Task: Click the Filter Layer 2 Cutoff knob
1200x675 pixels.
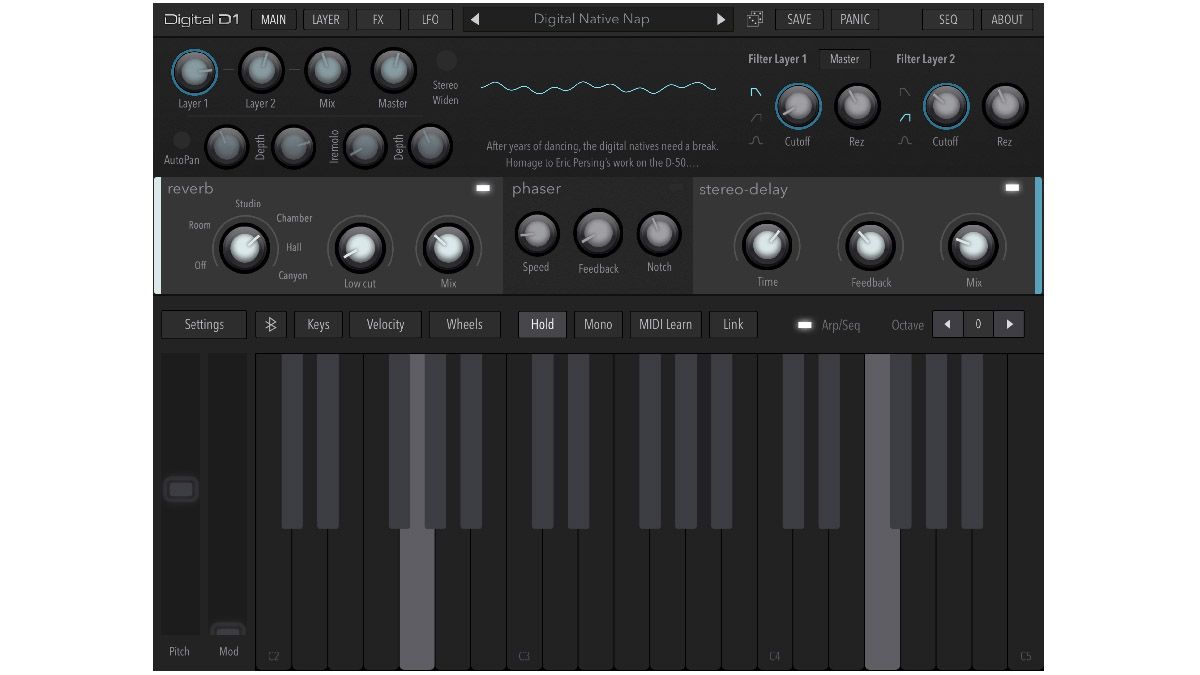Action: 945,106
